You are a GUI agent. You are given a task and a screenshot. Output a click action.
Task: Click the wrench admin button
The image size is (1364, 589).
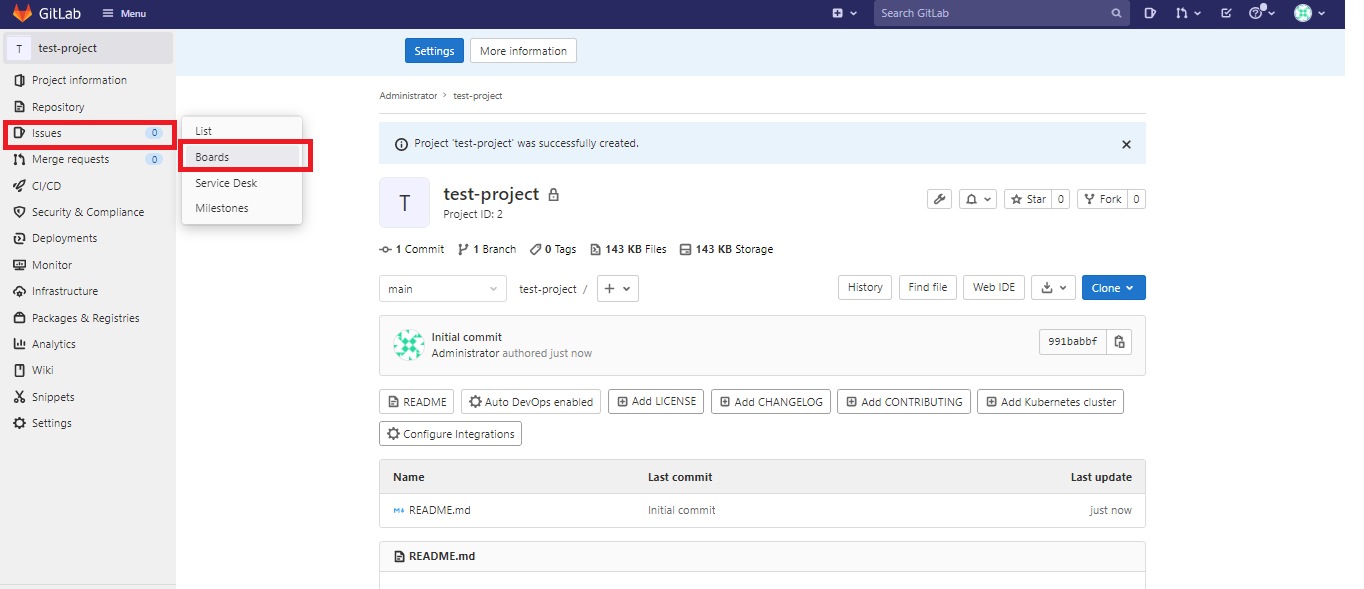coord(940,199)
